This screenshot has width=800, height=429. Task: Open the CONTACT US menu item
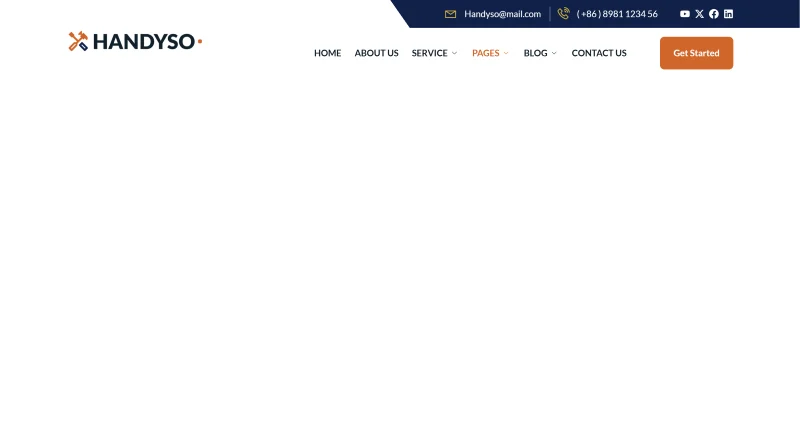(x=599, y=53)
